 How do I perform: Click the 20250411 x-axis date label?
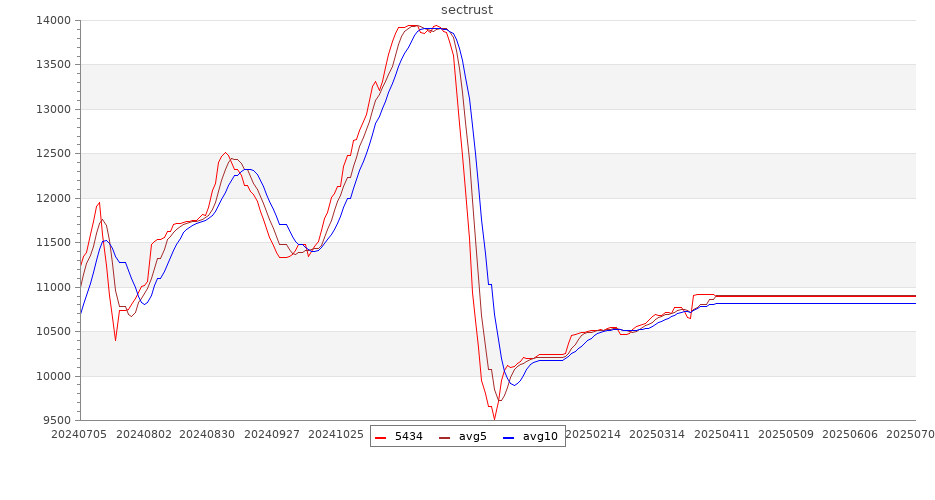click(721, 435)
